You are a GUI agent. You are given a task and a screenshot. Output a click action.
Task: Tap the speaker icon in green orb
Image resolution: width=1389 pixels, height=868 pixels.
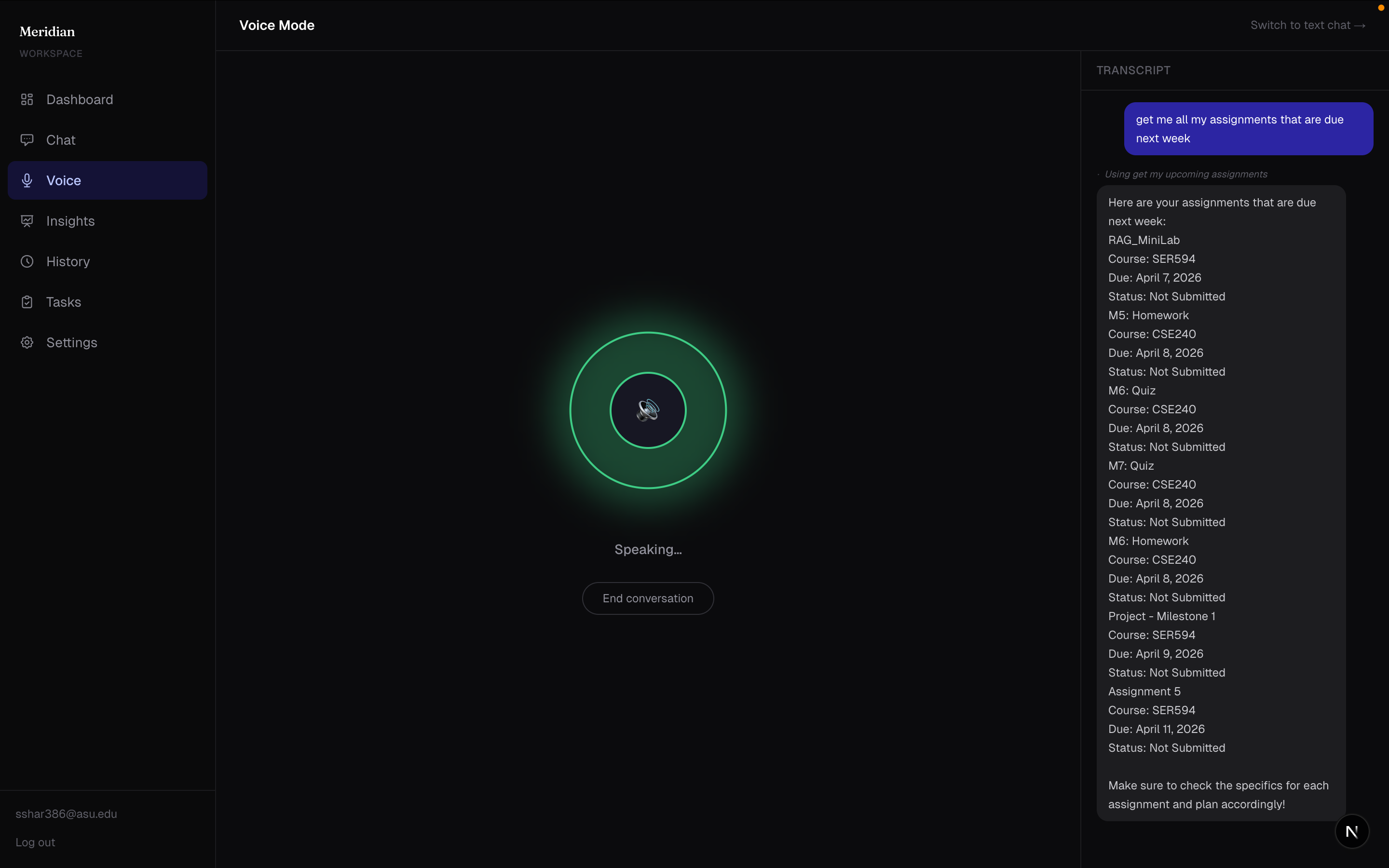pos(648,410)
